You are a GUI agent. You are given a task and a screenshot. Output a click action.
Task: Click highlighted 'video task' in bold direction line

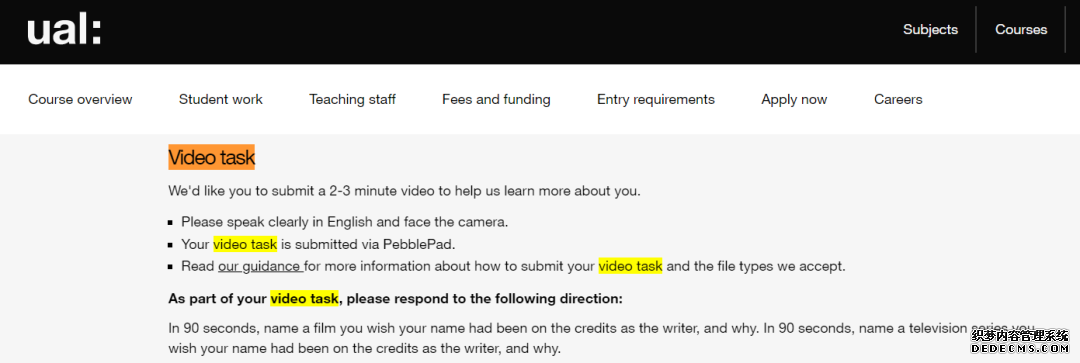point(304,299)
